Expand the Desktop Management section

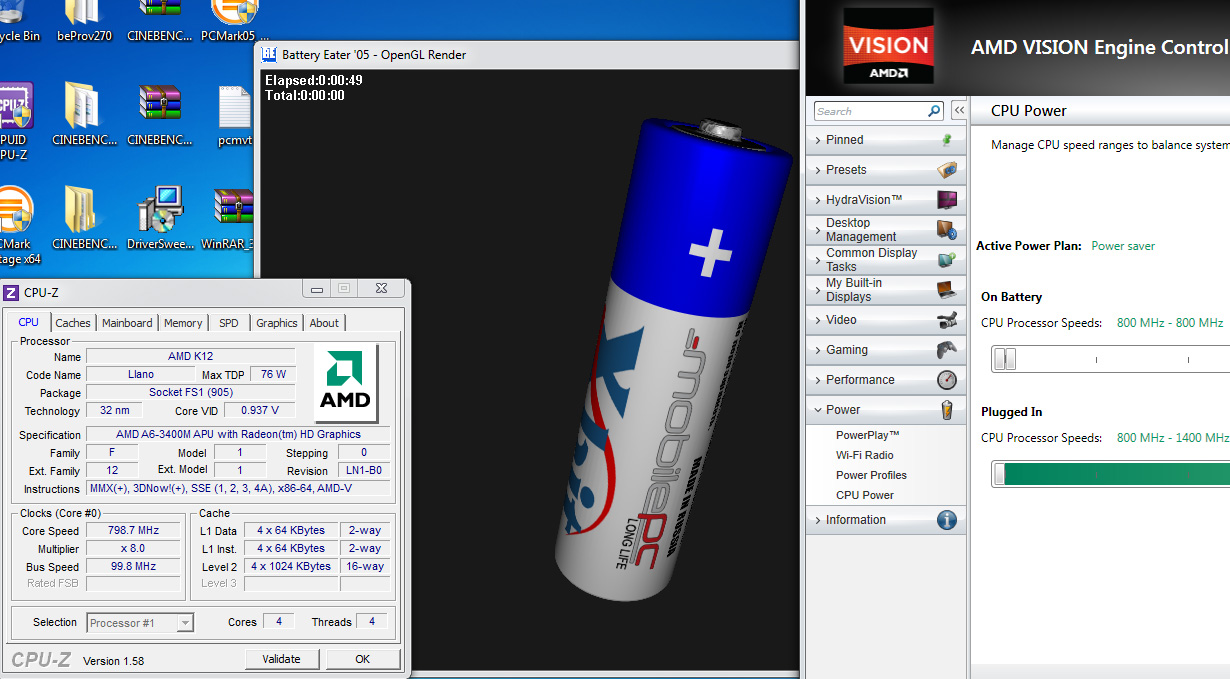pyautogui.click(x=886, y=230)
